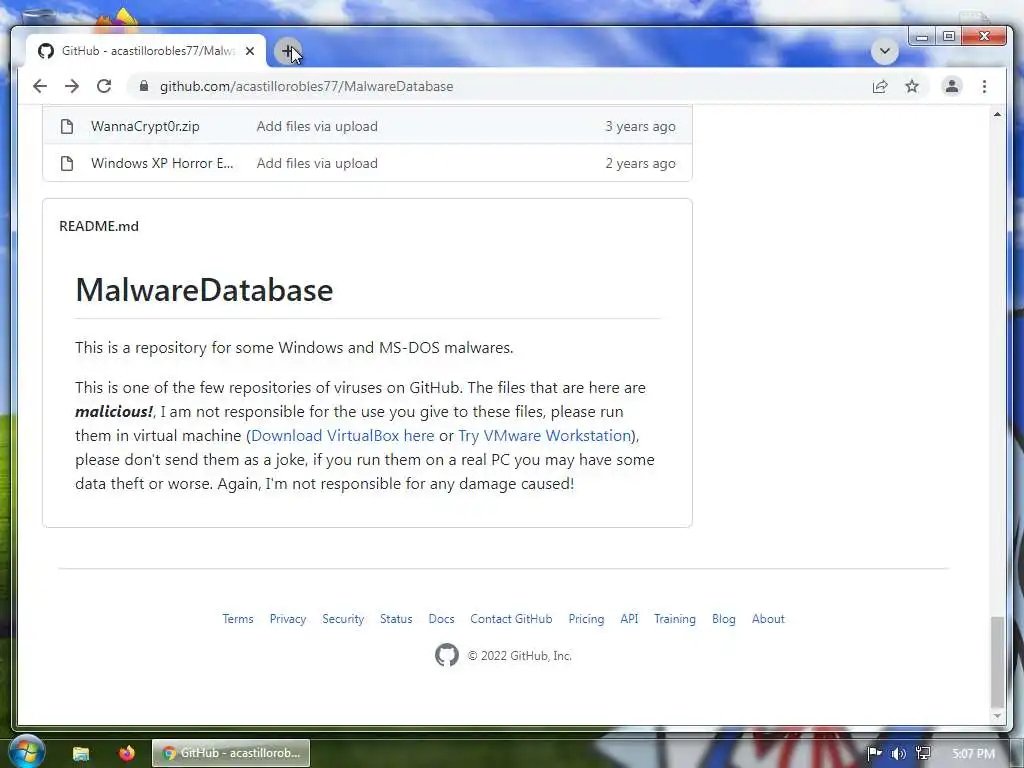This screenshot has width=1024, height=768.
Task: Bookmark this page with star icon
Action: [912, 86]
